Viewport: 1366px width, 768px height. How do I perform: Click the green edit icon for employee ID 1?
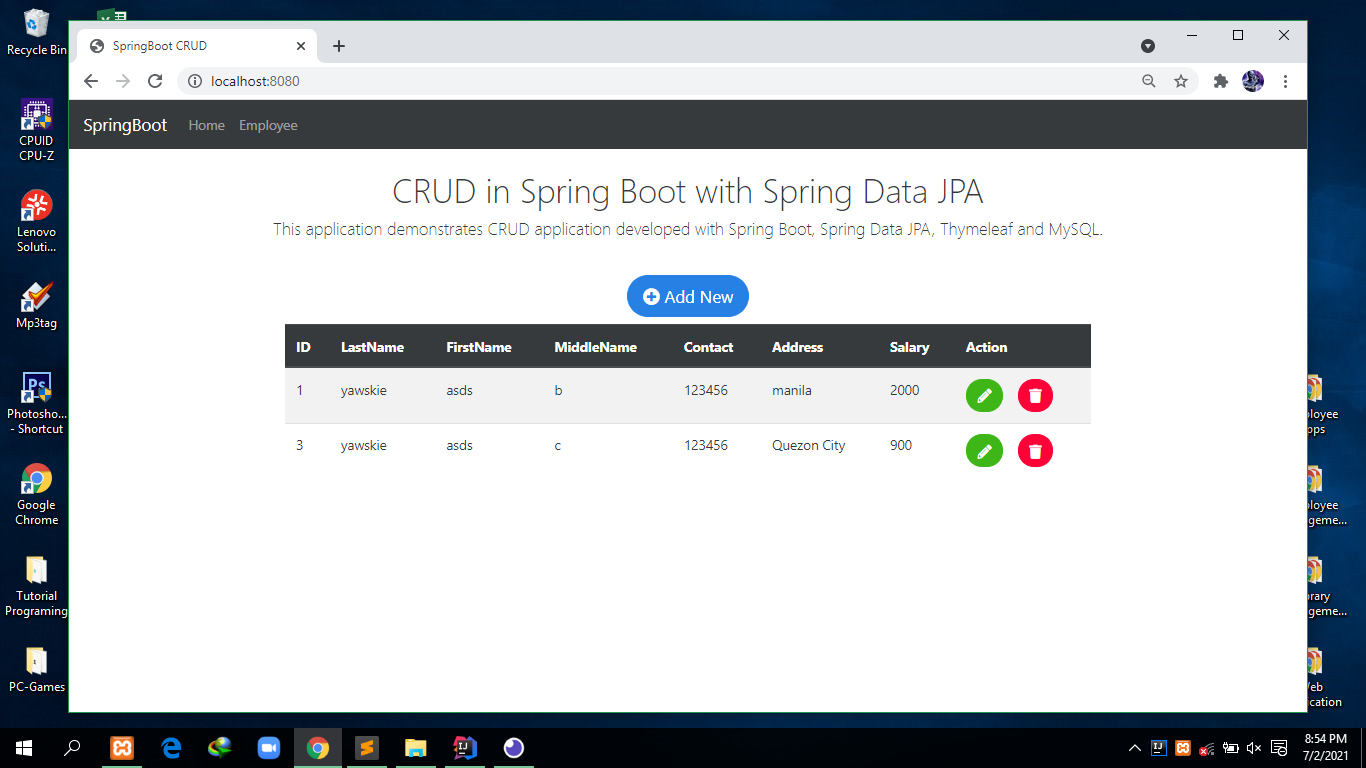pos(984,395)
